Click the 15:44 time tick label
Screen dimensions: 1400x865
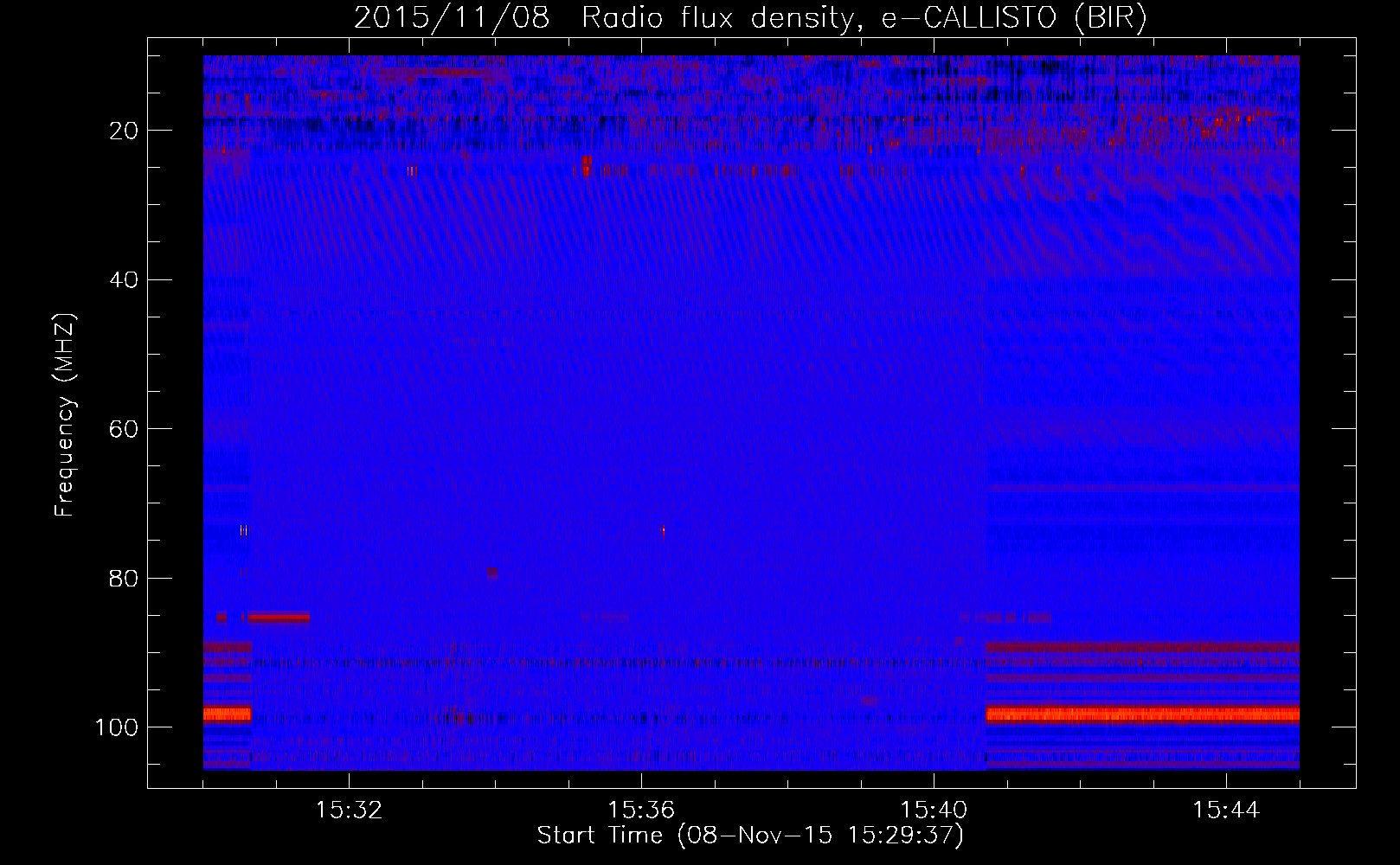click(1226, 811)
